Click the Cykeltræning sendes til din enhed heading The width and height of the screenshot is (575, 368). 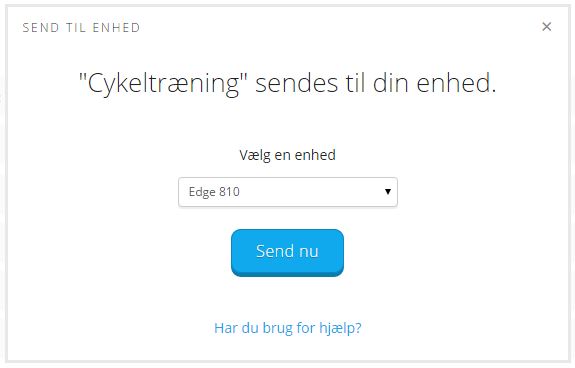click(288, 84)
